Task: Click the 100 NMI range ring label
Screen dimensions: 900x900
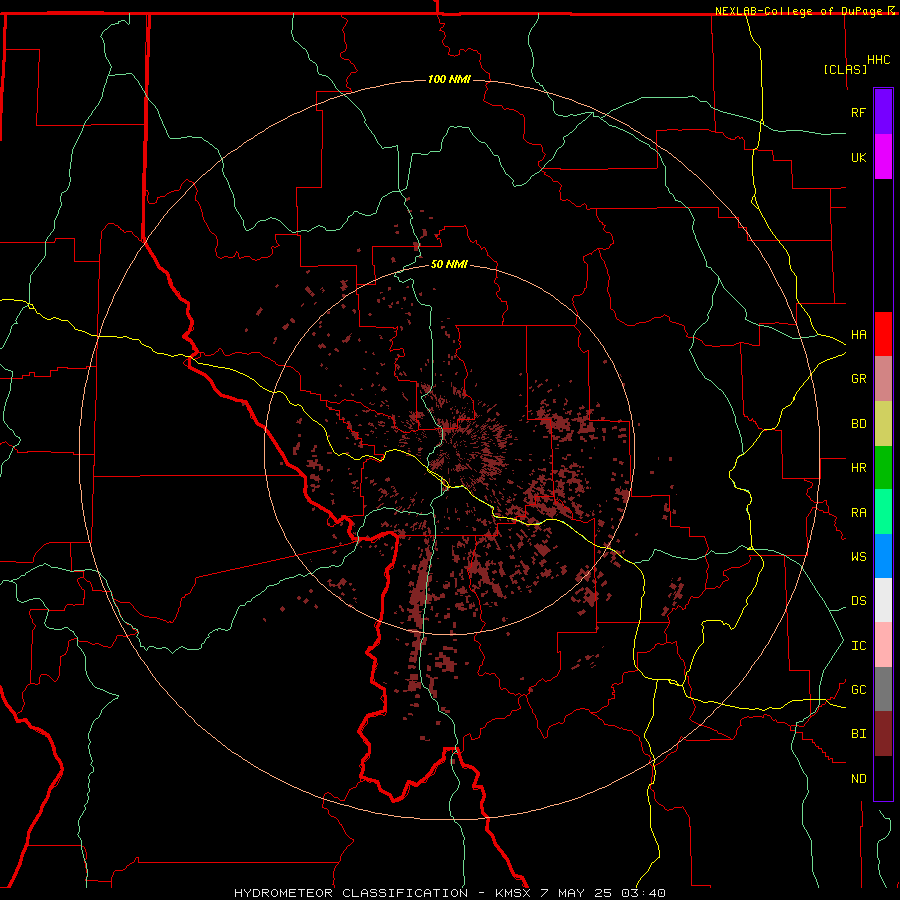Action: point(449,79)
